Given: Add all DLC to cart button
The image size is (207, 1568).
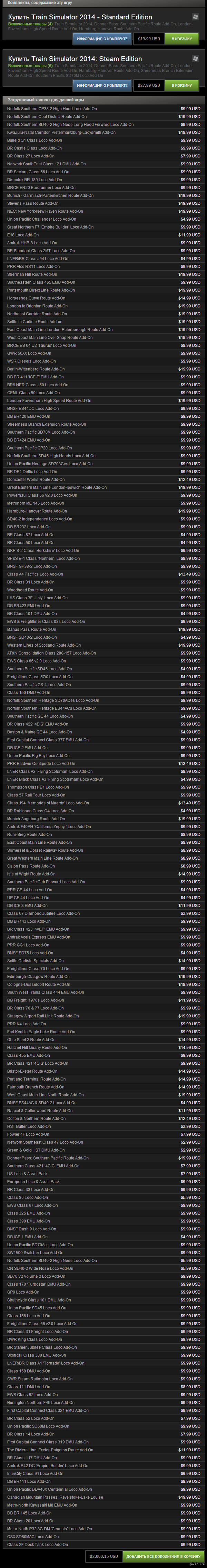Looking at the screenshot, I should (x=162, y=1556).
